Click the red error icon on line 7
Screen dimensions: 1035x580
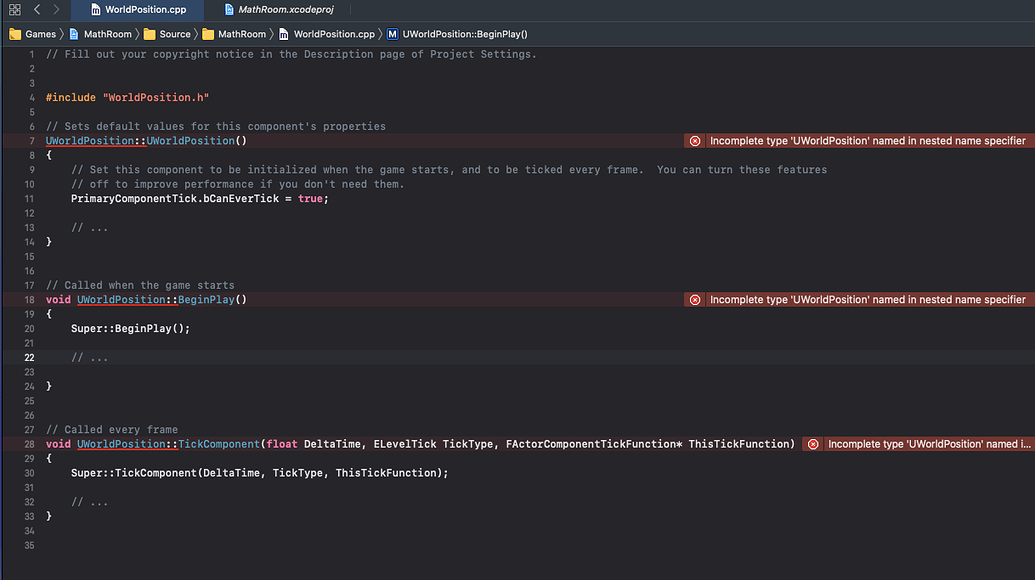[695, 140]
